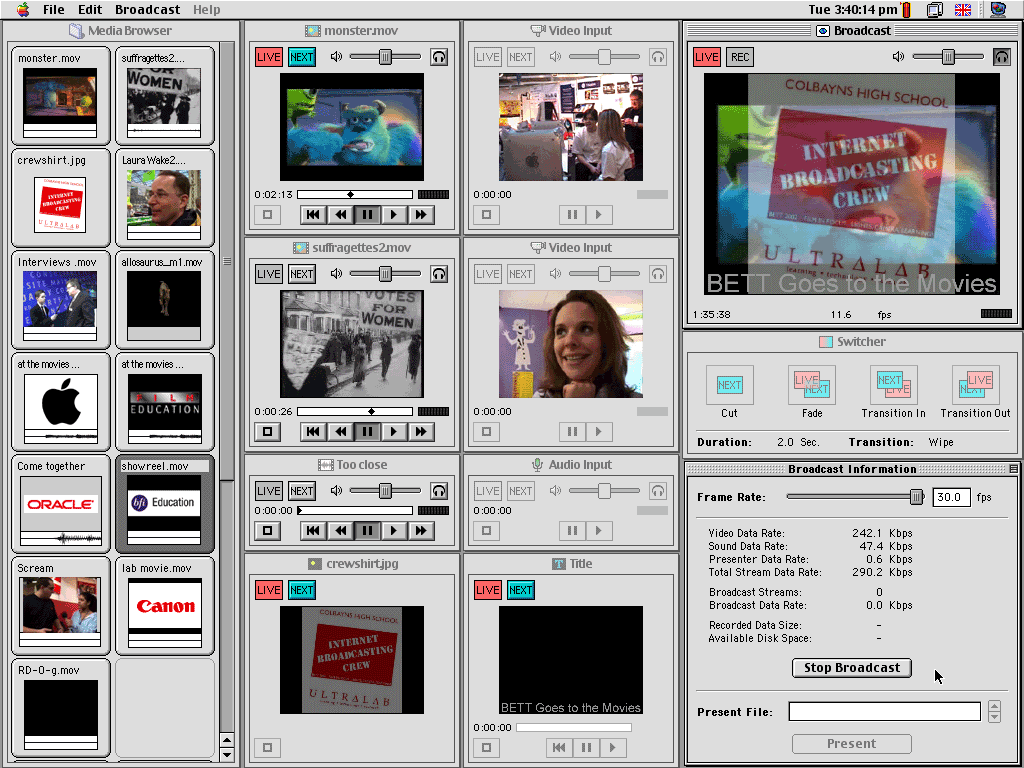
Task: Toggle the REC button in the Broadcast window
Action: (x=740, y=57)
